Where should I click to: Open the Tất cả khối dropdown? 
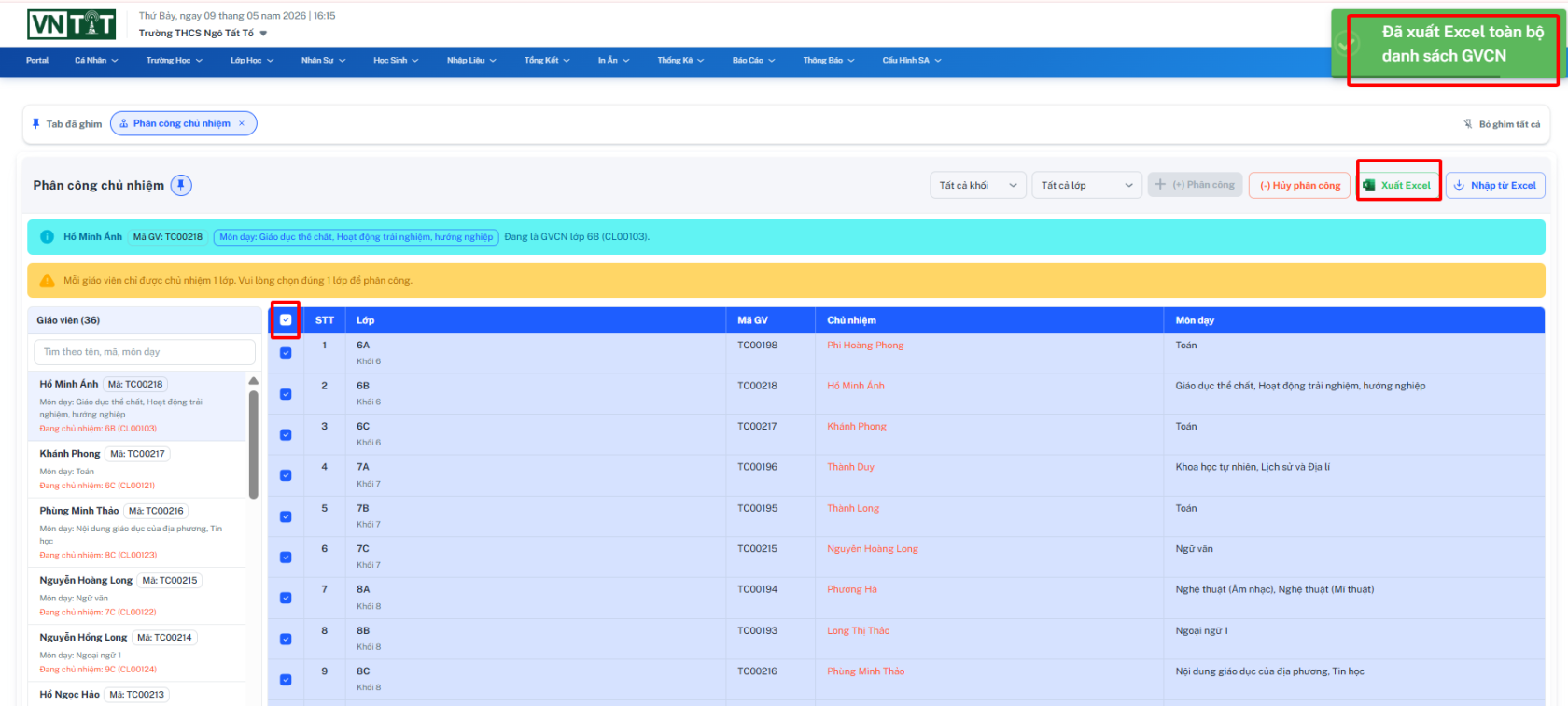click(x=978, y=185)
